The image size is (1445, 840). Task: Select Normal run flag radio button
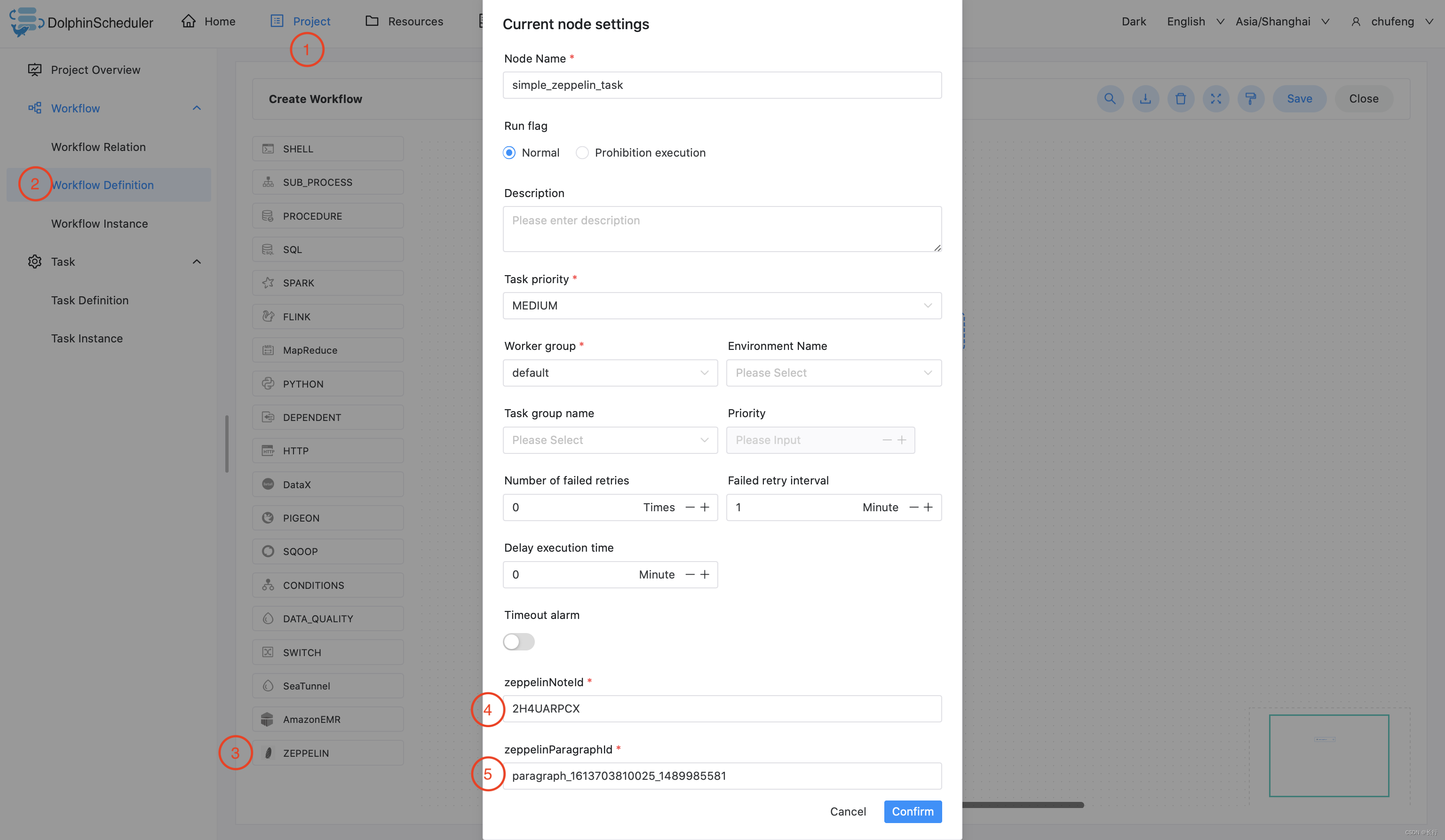[509, 153]
